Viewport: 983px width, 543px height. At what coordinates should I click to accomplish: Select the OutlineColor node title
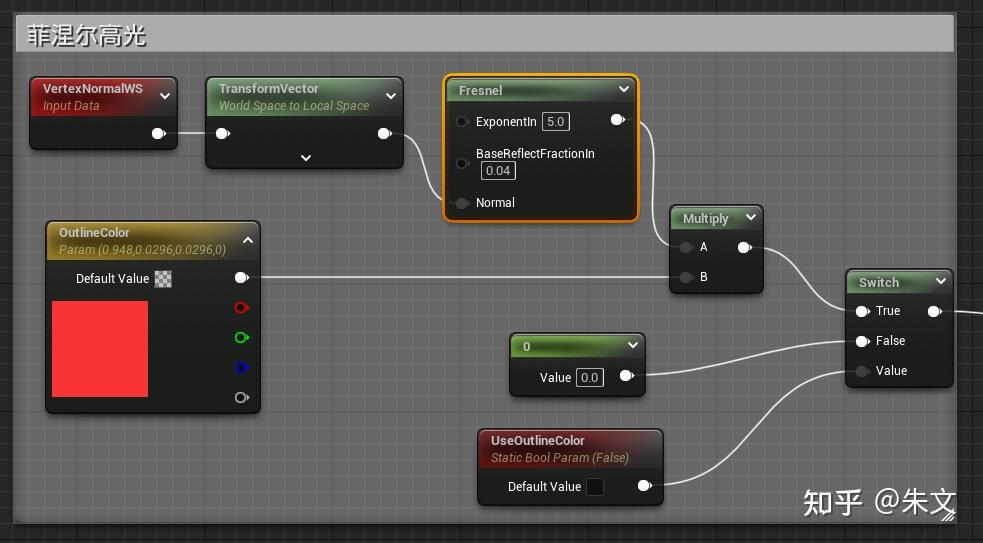[x=94, y=233]
